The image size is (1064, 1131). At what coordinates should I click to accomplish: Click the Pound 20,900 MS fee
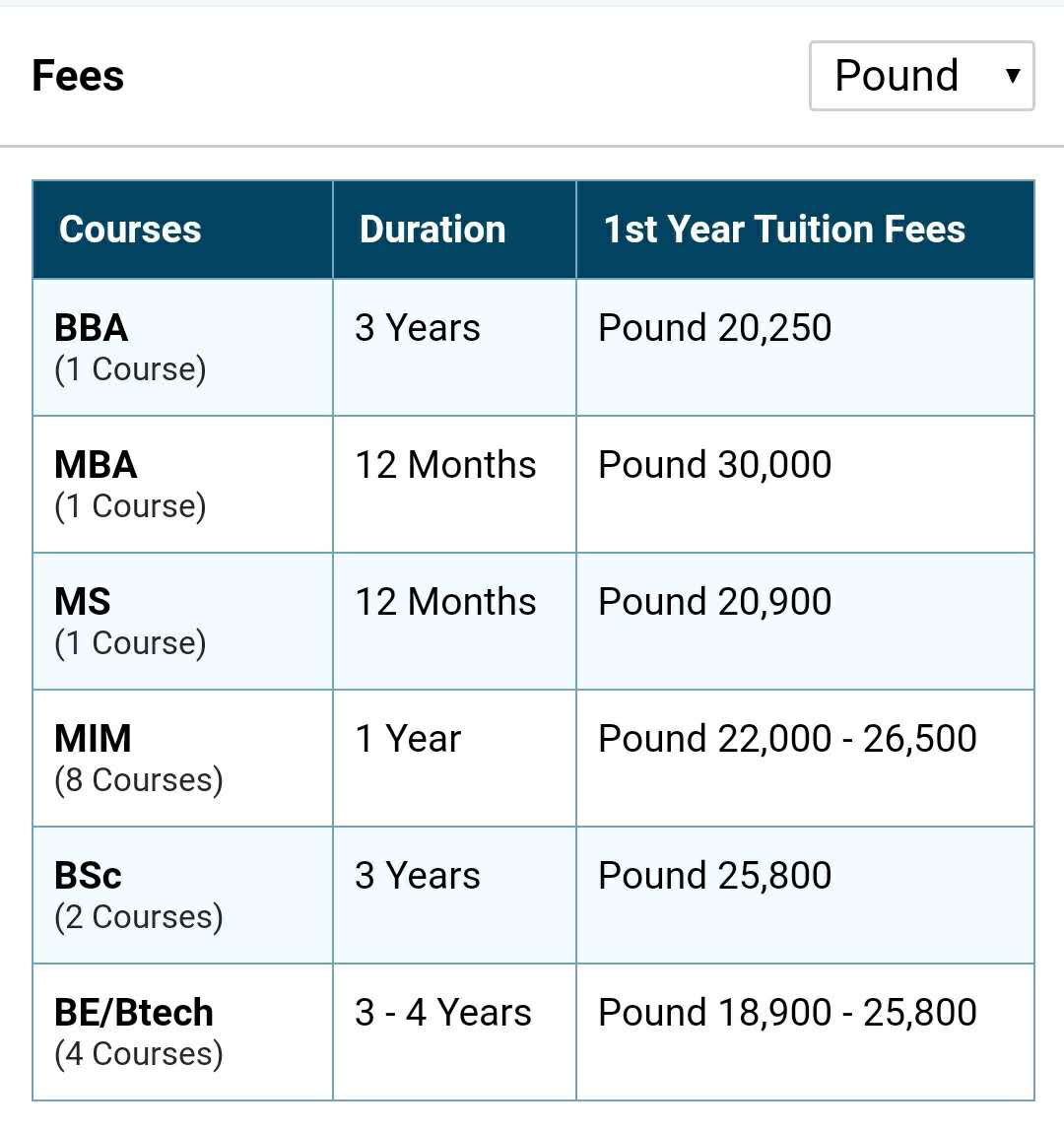(x=715, y=602)
